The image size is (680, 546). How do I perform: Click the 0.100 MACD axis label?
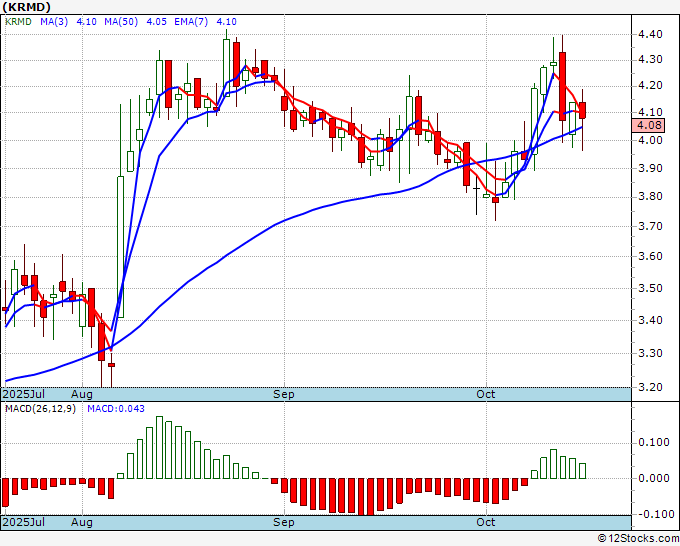pos(654,442)
